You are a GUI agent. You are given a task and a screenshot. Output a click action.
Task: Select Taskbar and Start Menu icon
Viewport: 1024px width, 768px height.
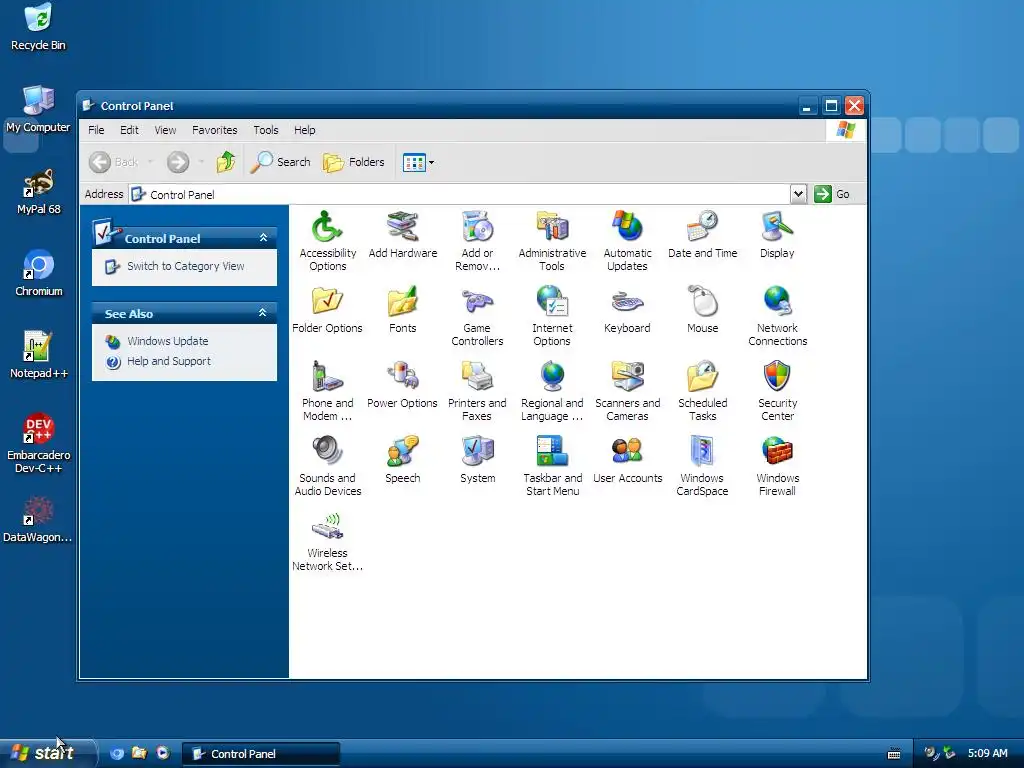[552, 452]
